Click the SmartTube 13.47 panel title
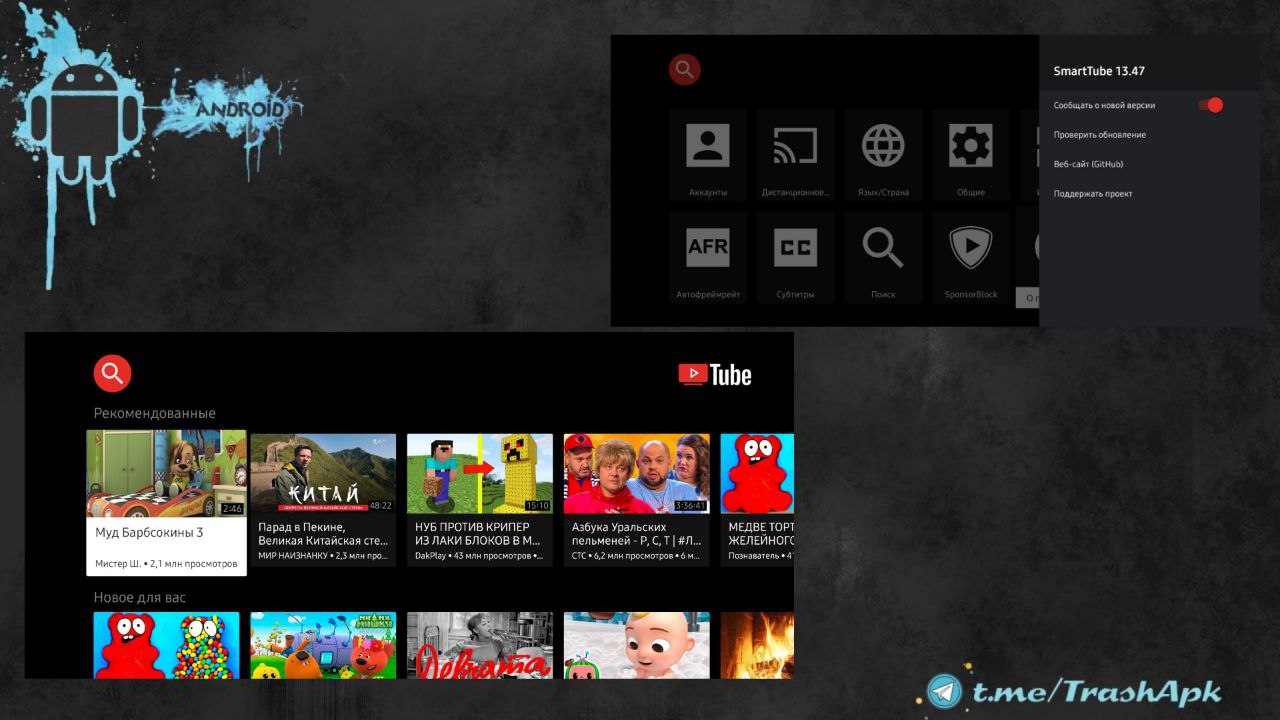This screenshot has width=1280, height=720. tap(1099, 71)
